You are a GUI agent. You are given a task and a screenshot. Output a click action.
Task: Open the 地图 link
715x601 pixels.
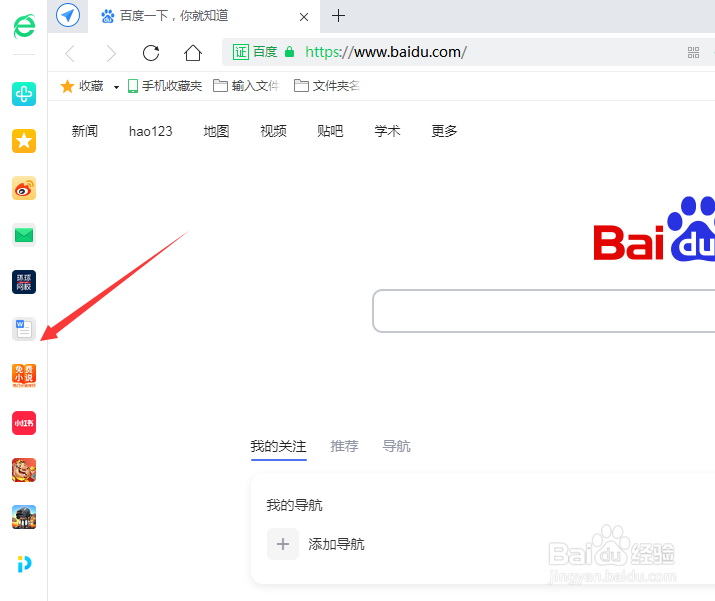pos(216,131)
